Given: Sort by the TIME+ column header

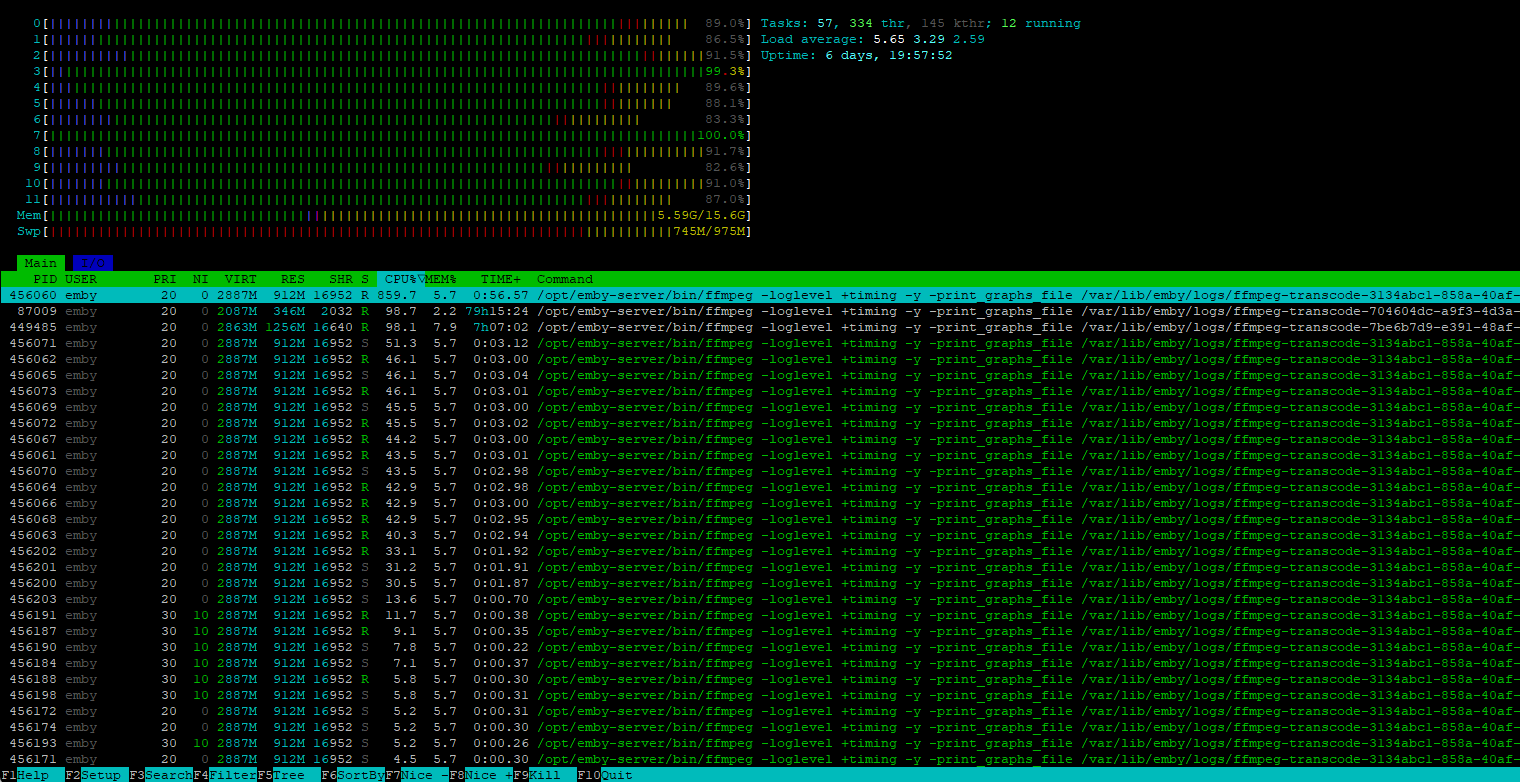Looking at the screenshot, I should pos(501,279).
